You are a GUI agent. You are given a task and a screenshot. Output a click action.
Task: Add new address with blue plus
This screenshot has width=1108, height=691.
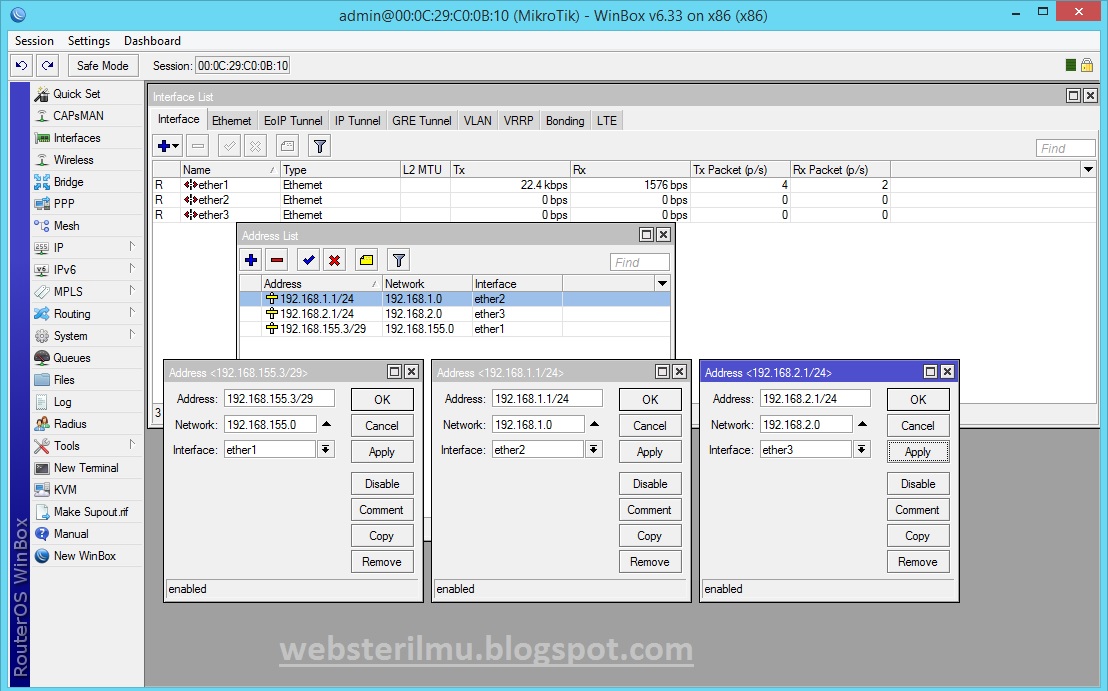click(251, 260)
